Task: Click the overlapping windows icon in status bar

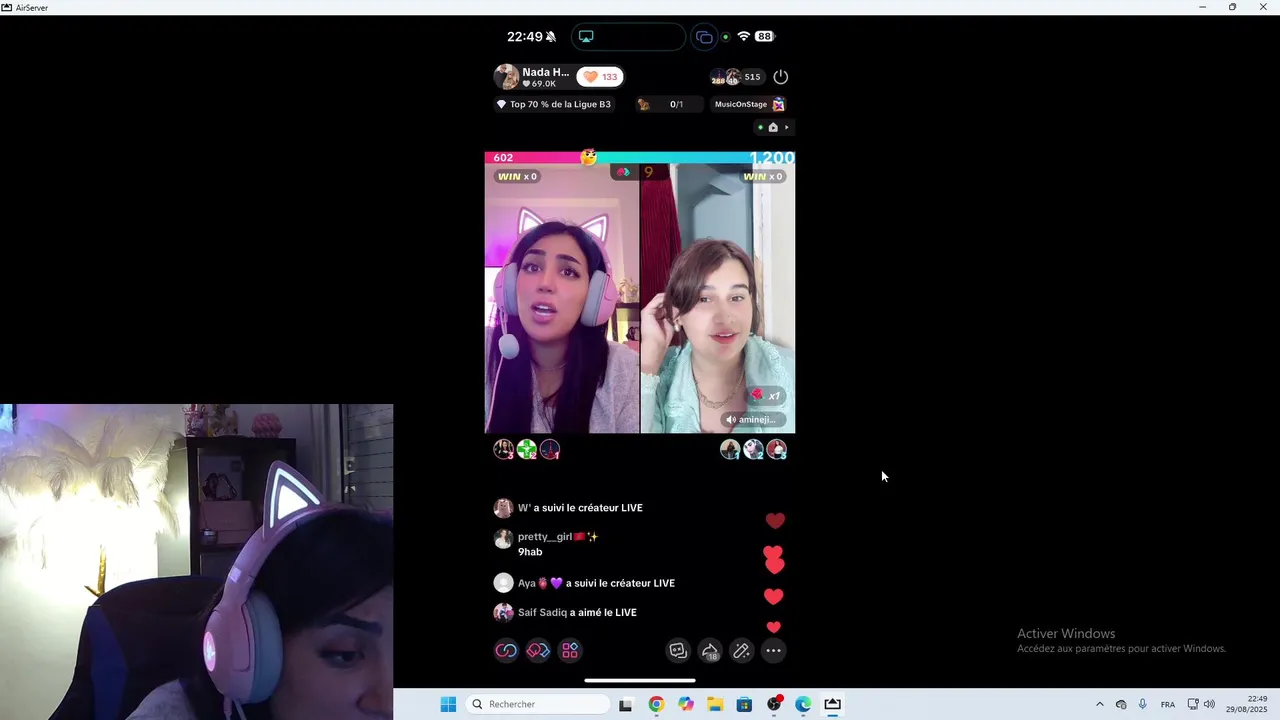Action: point(705,37)
